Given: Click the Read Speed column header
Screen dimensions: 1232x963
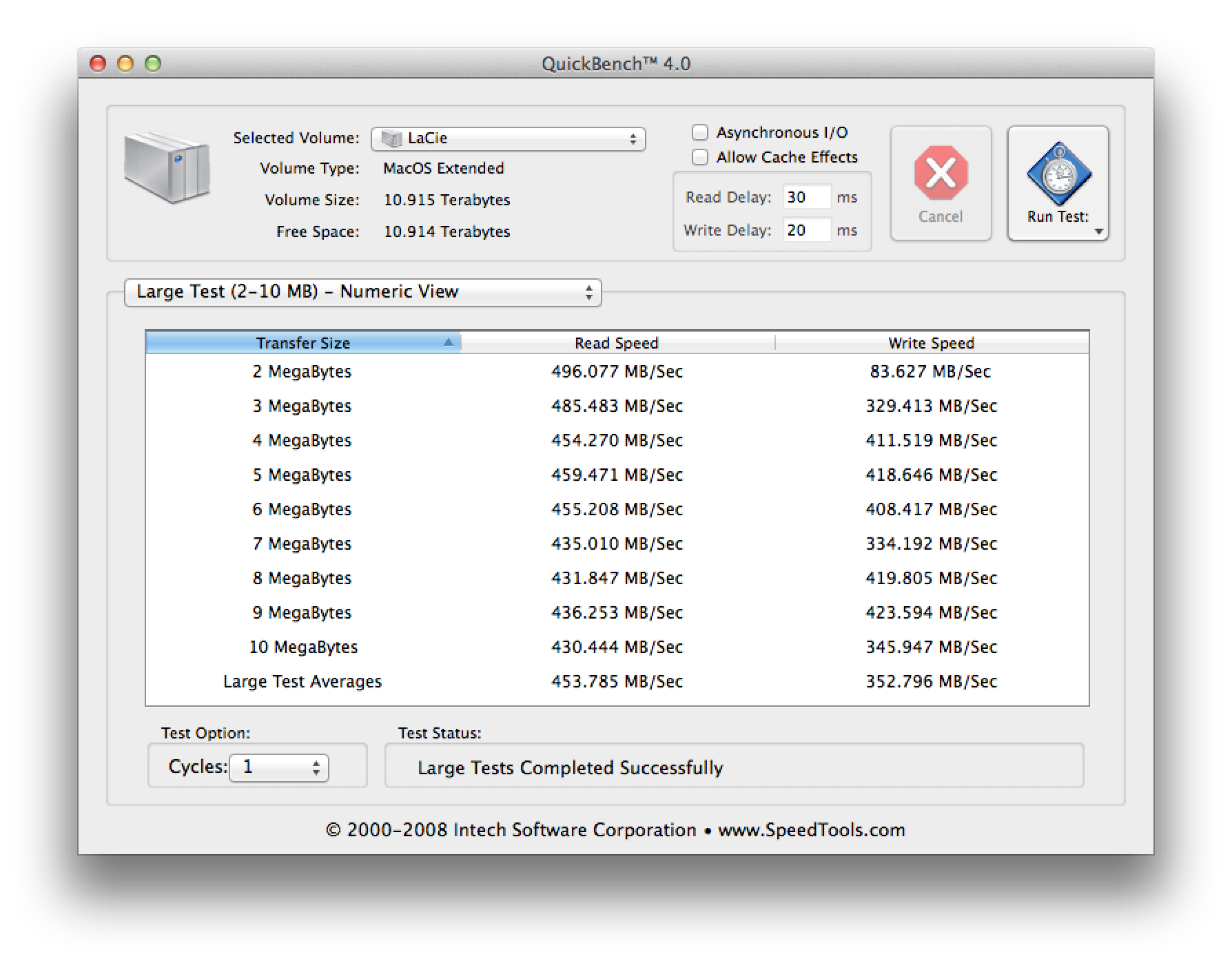Looking at the screenshot, I should (x=617, y=343).
